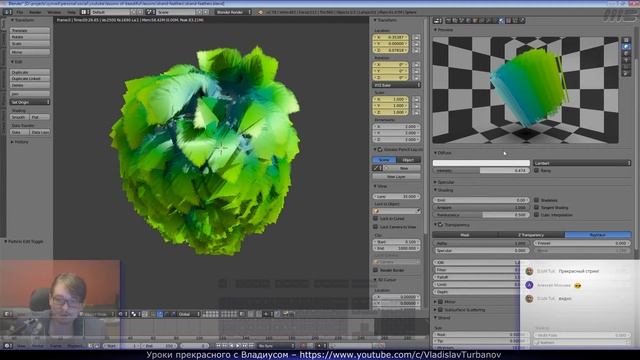Click the diffuse Intensity slider
Image resolution: width=640 pixels, height=360 pixels.
[481, 171]
